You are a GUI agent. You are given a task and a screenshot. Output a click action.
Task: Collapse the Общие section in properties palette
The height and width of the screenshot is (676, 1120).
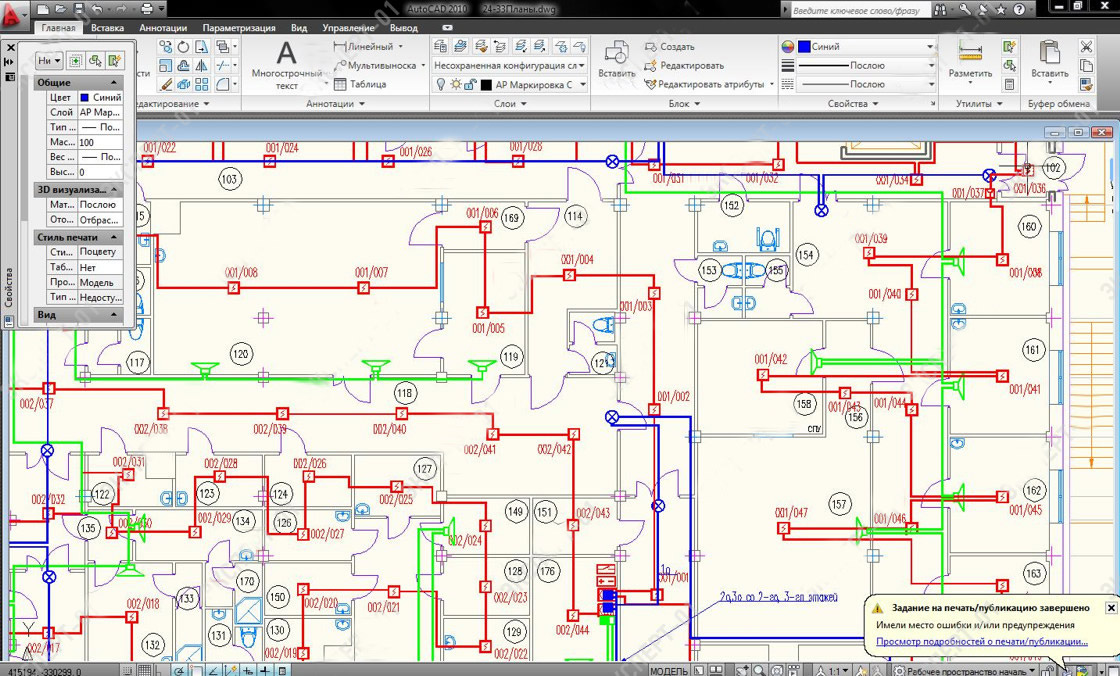[x=114, y=83]
